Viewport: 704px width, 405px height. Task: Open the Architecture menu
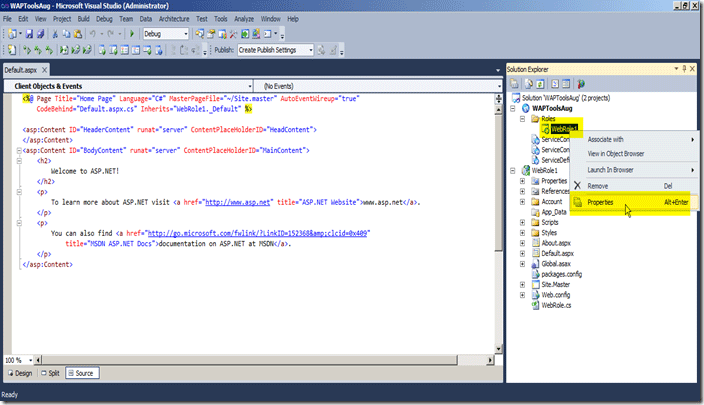coord(174,19)
